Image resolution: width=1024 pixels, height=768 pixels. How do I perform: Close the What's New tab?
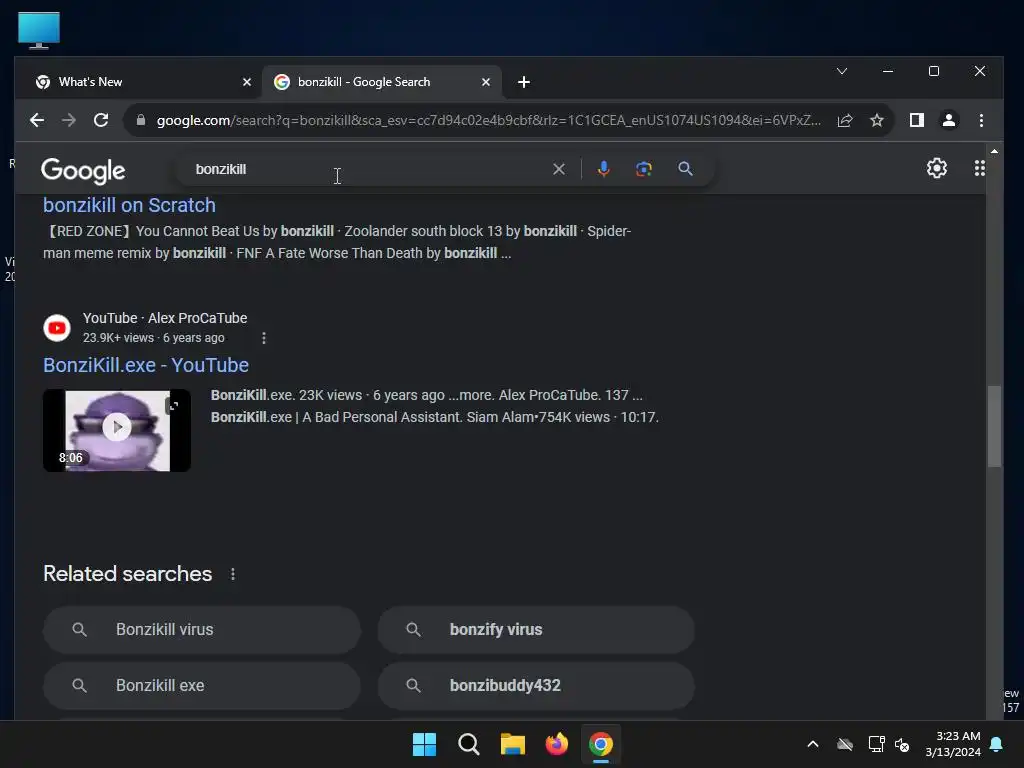pos(247,82)
